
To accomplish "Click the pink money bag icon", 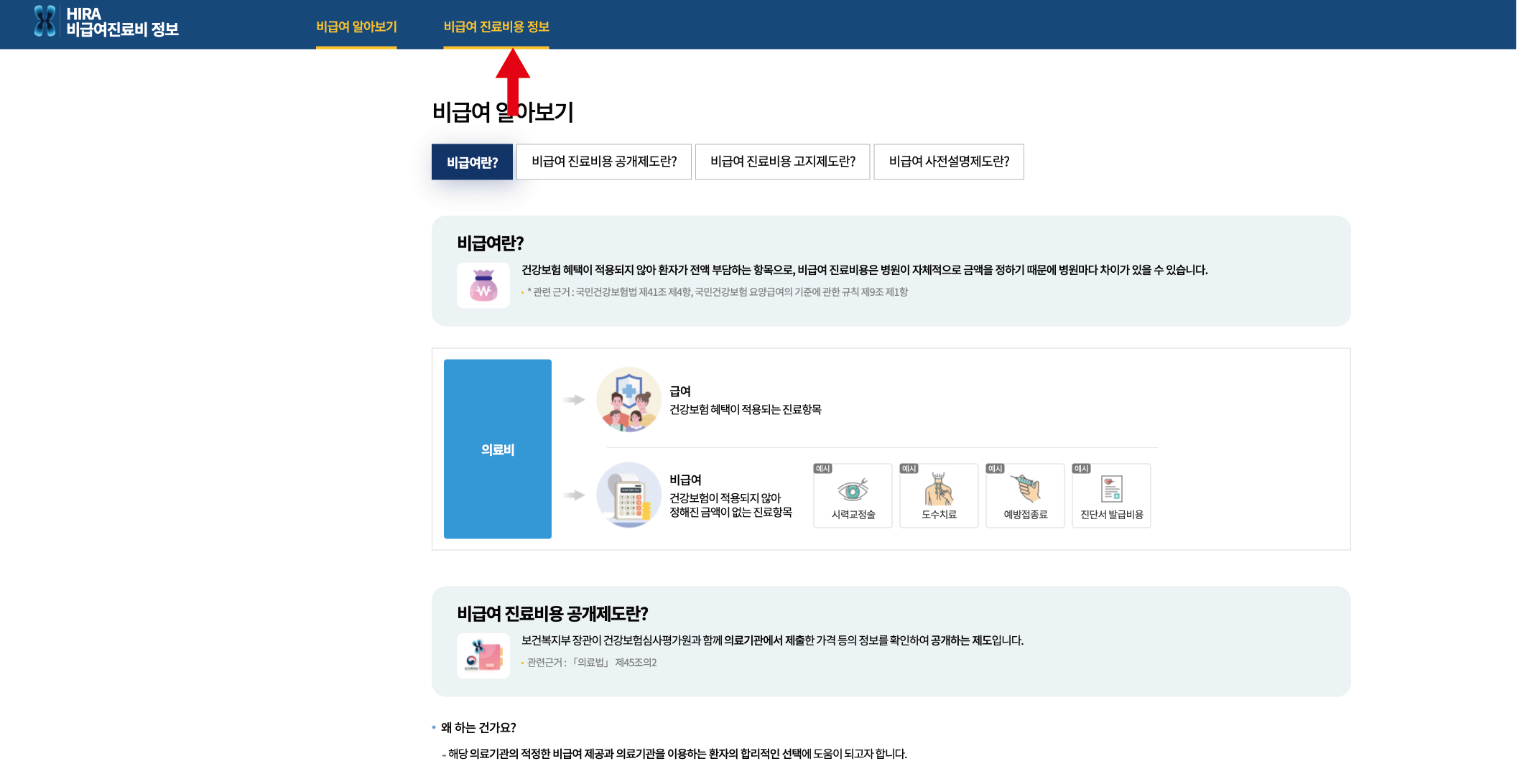I will coord(483,286).
